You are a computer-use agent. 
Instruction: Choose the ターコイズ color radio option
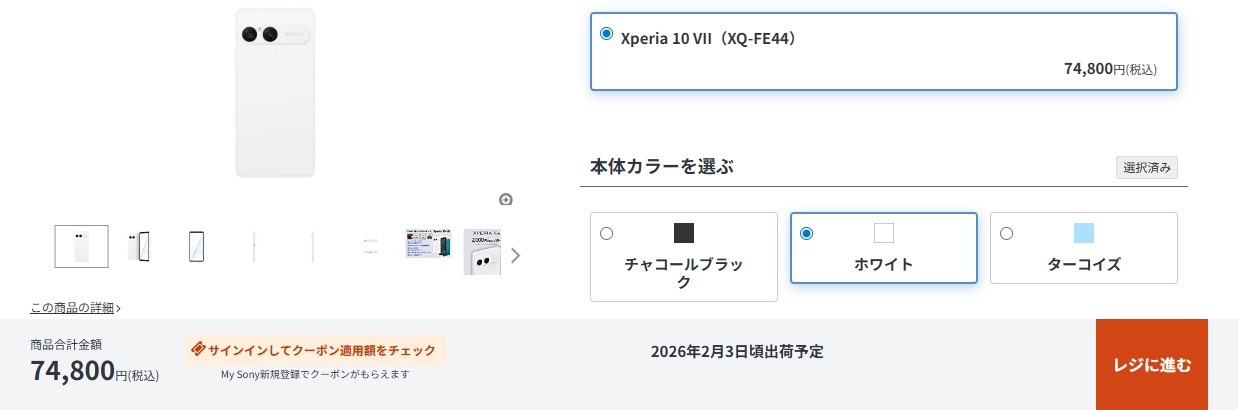[x=1006, y=234]
